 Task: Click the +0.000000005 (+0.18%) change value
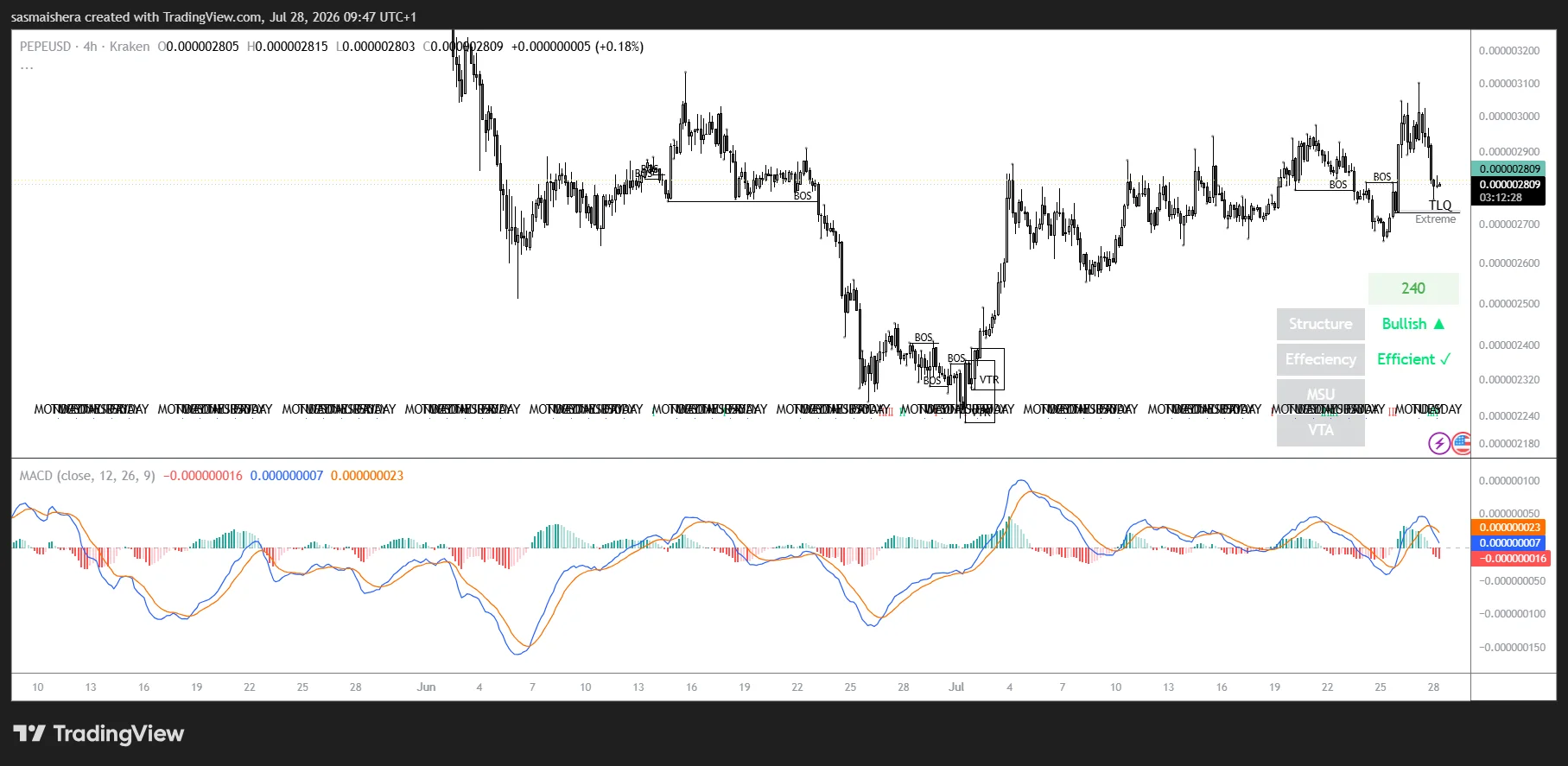(x=577, y=47)
